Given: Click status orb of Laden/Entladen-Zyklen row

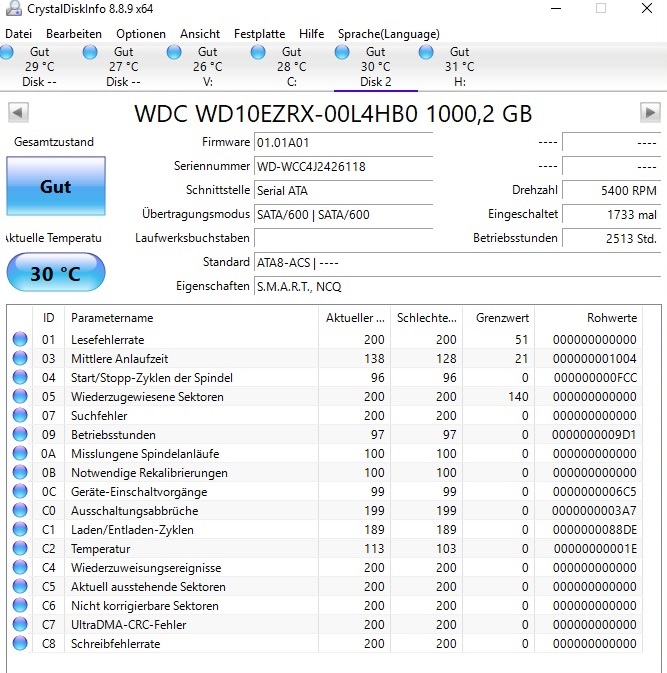Looking at the screenshot, I should click(20, 530).
